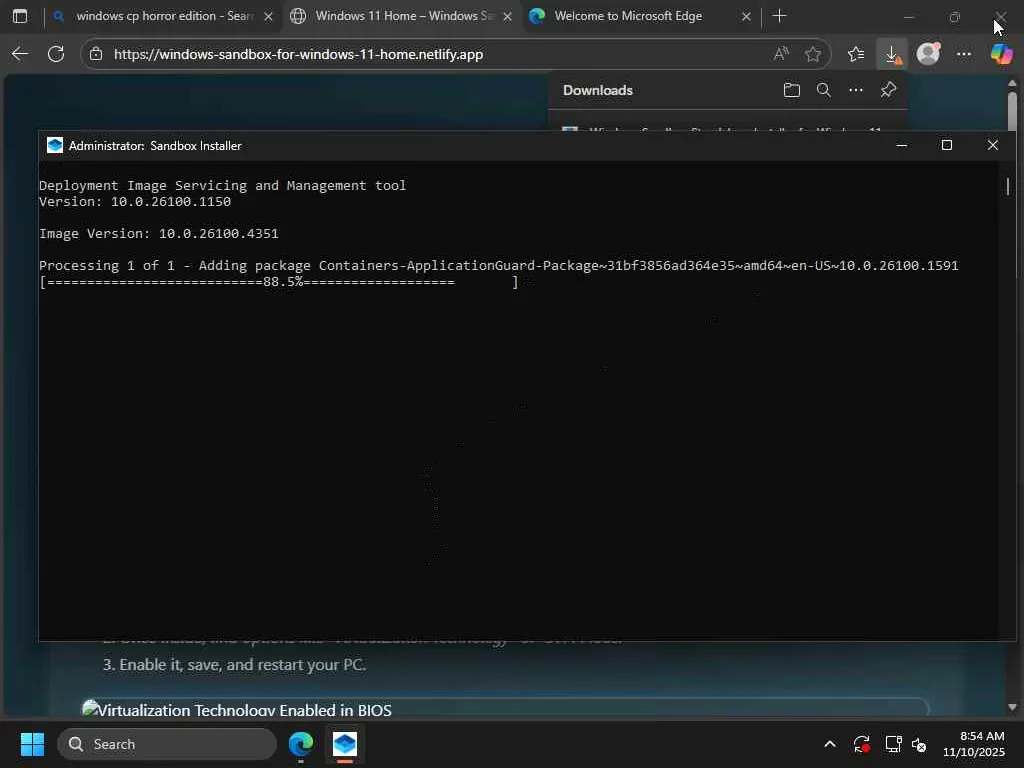Open muted volume tray icon

[x=919, y=744]
